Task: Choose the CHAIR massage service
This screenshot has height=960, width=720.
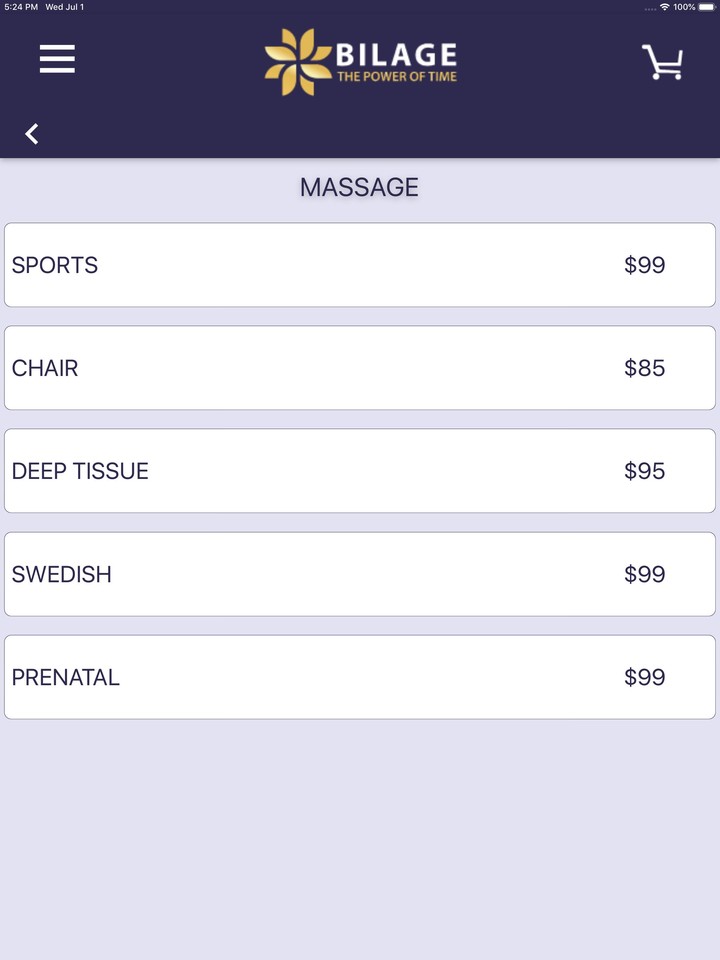Action: tap(45, 368)
